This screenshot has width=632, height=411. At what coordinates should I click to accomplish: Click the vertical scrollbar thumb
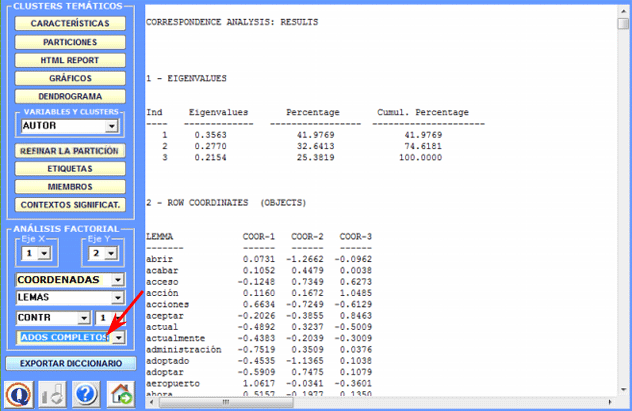click(x=623, y=23)
